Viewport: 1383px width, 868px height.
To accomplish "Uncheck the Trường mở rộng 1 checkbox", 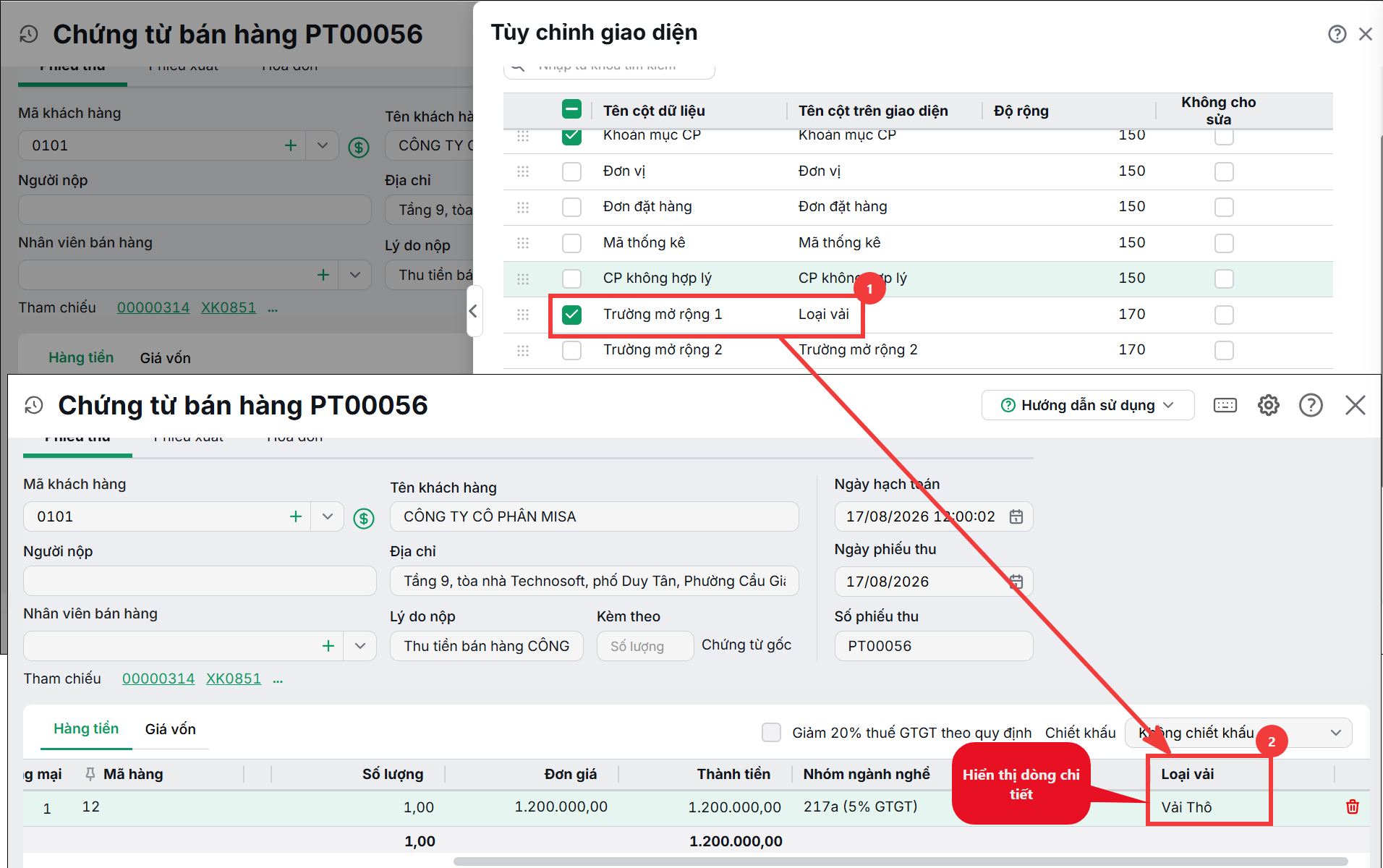I will point(571,315).
